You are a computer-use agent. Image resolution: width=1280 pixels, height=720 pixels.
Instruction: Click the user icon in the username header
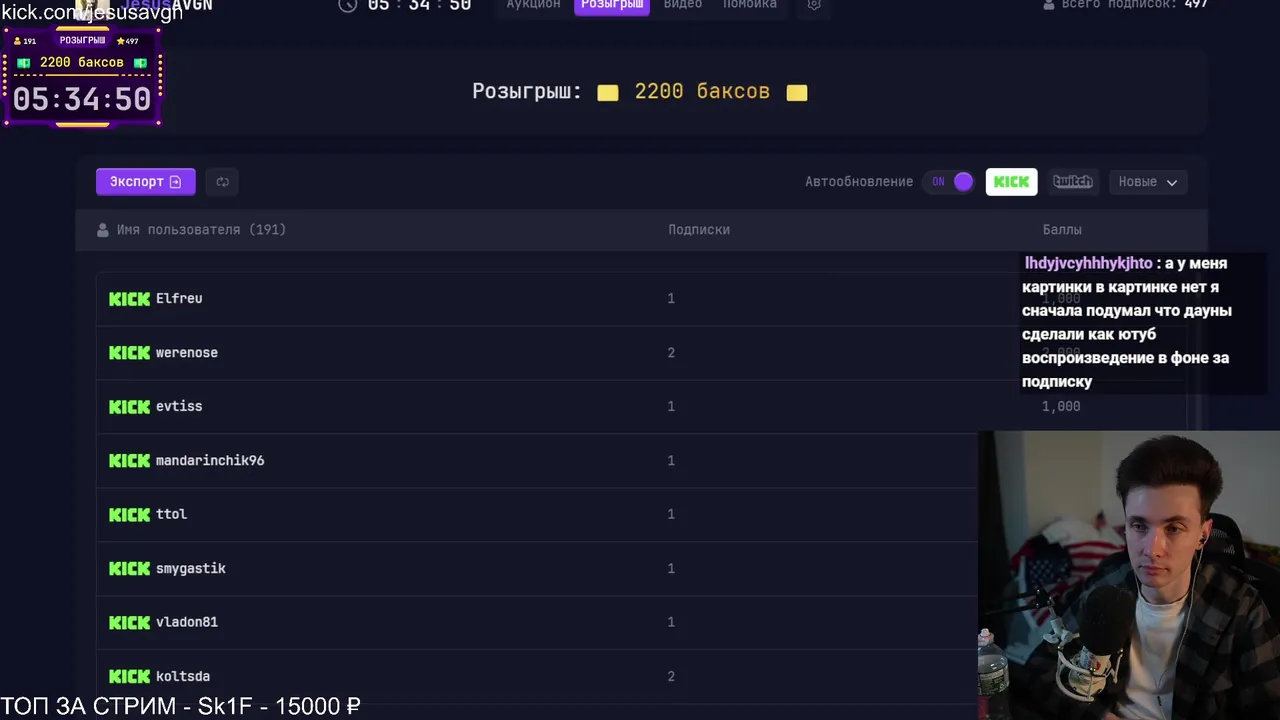click(103, 230)
